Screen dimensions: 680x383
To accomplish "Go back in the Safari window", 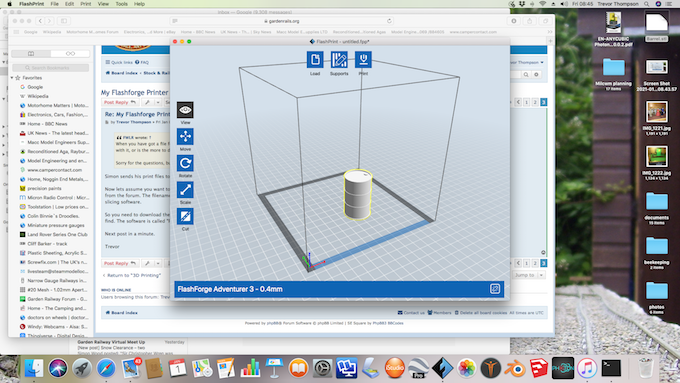I will pyautogui.click(x=40, y=21).
